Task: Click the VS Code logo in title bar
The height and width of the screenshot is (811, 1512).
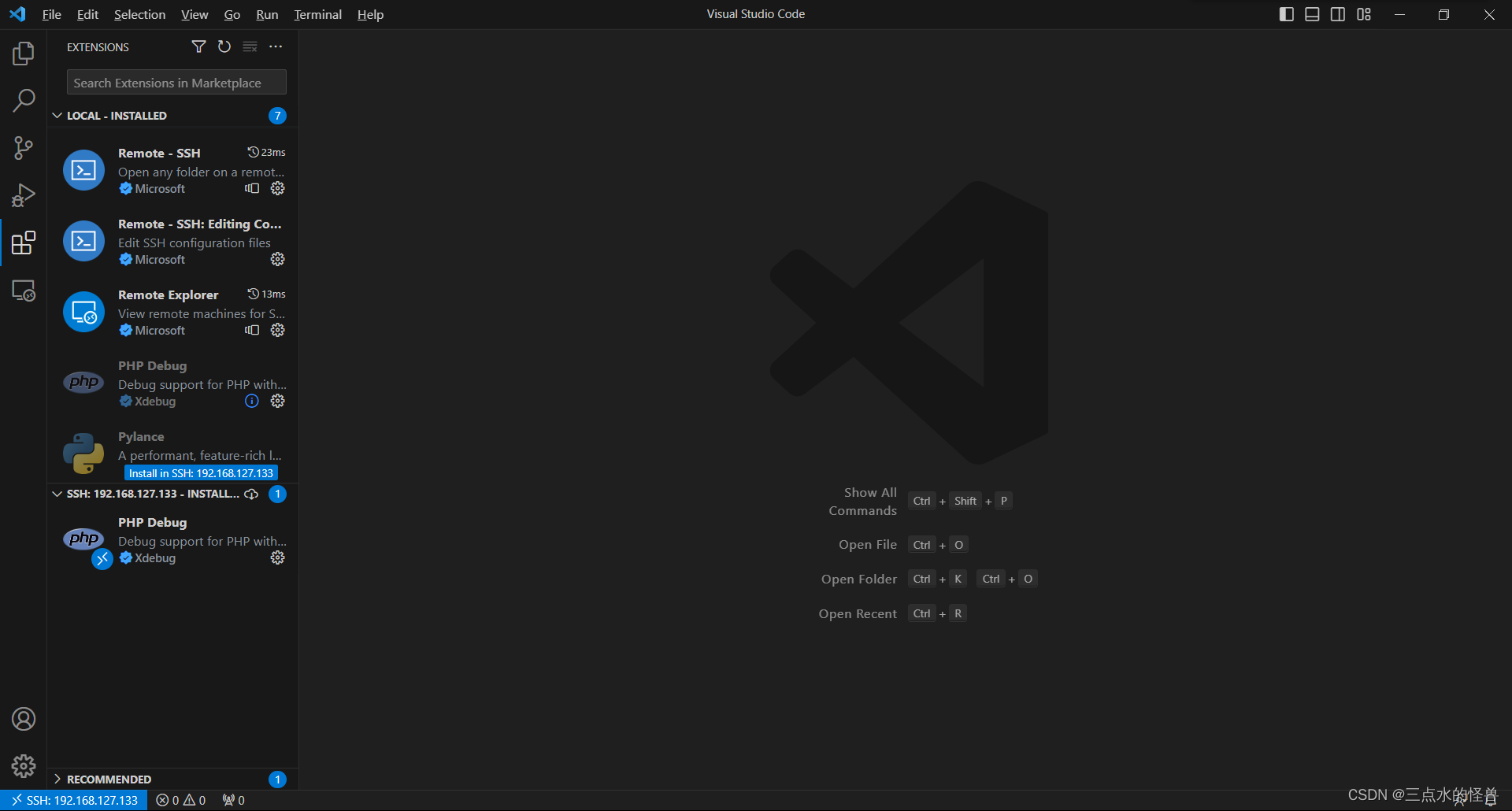Action: coord(17,14)
